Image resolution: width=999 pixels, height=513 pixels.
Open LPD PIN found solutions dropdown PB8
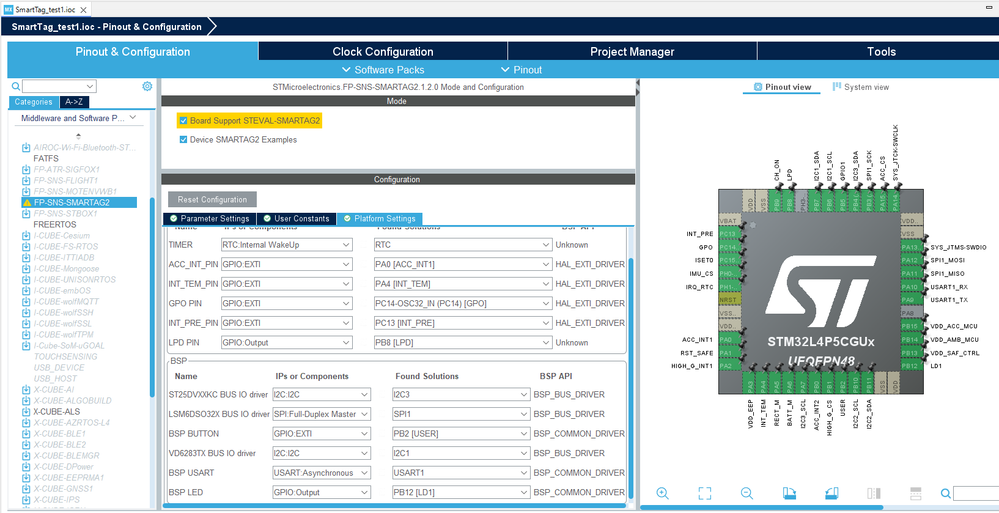pos(463,342)
